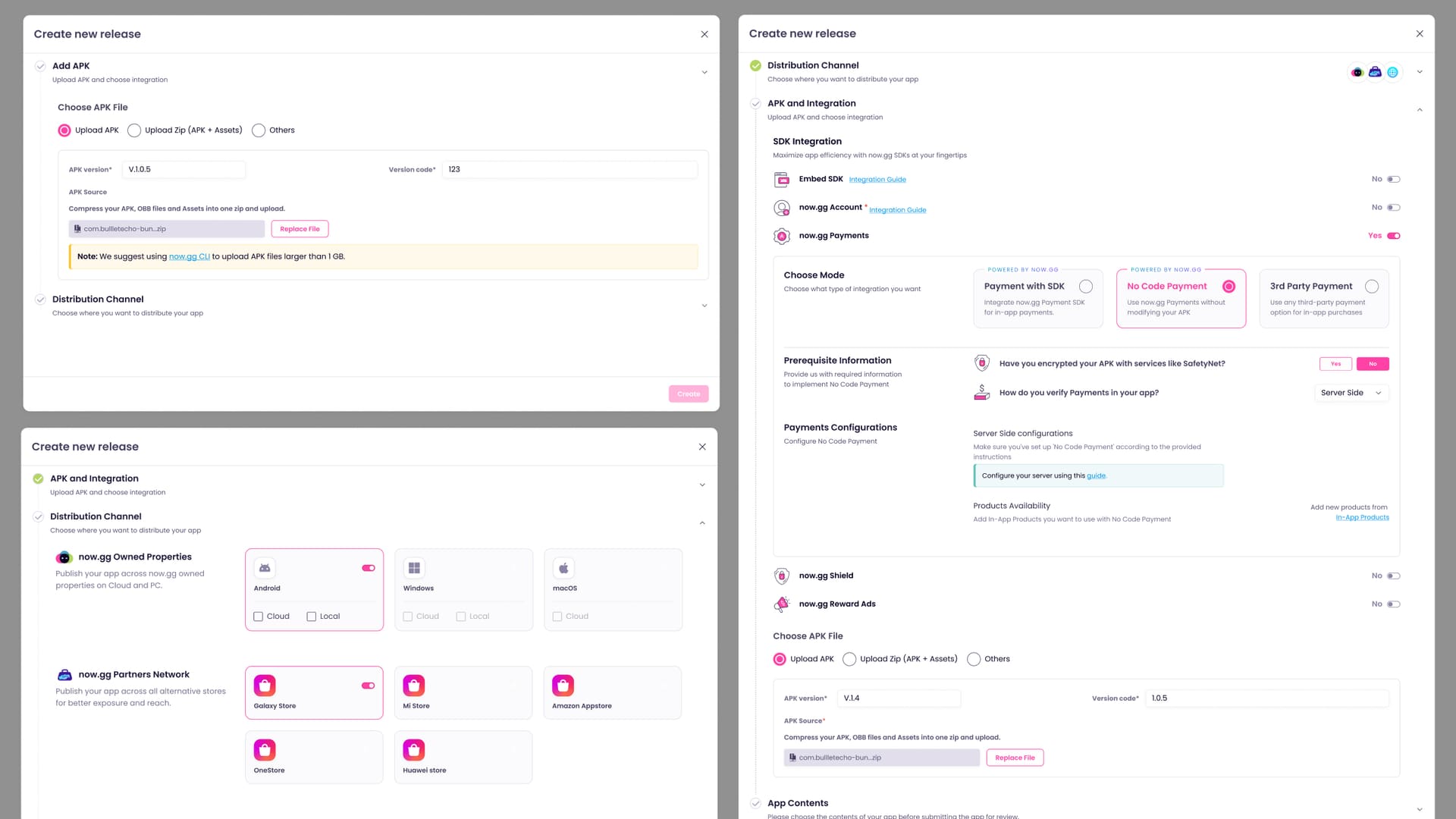1456x819 pixels.
Task: Enable the now.gg Account toggle
Action: click(1394, 208)
